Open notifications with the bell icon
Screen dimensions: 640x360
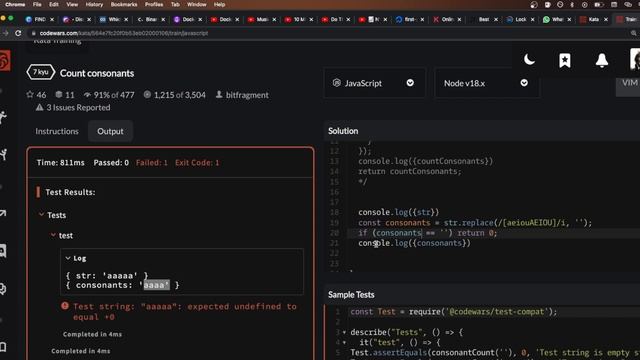[602, 60]
